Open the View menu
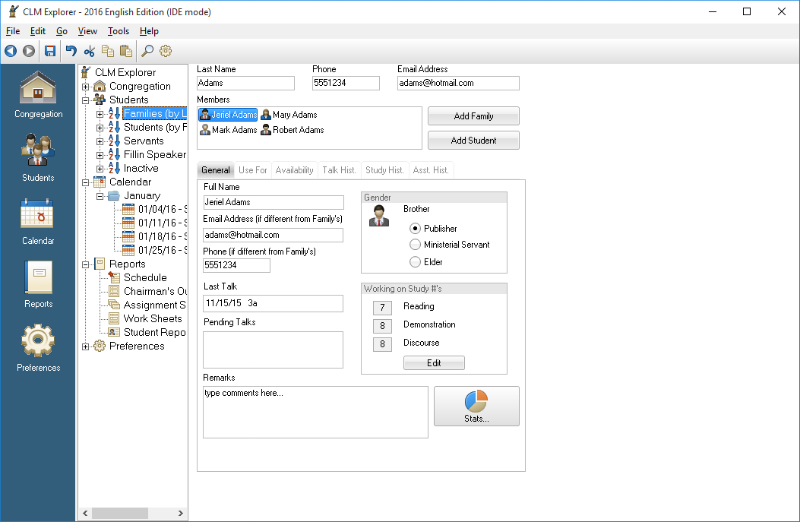 (x=87, y=31)
